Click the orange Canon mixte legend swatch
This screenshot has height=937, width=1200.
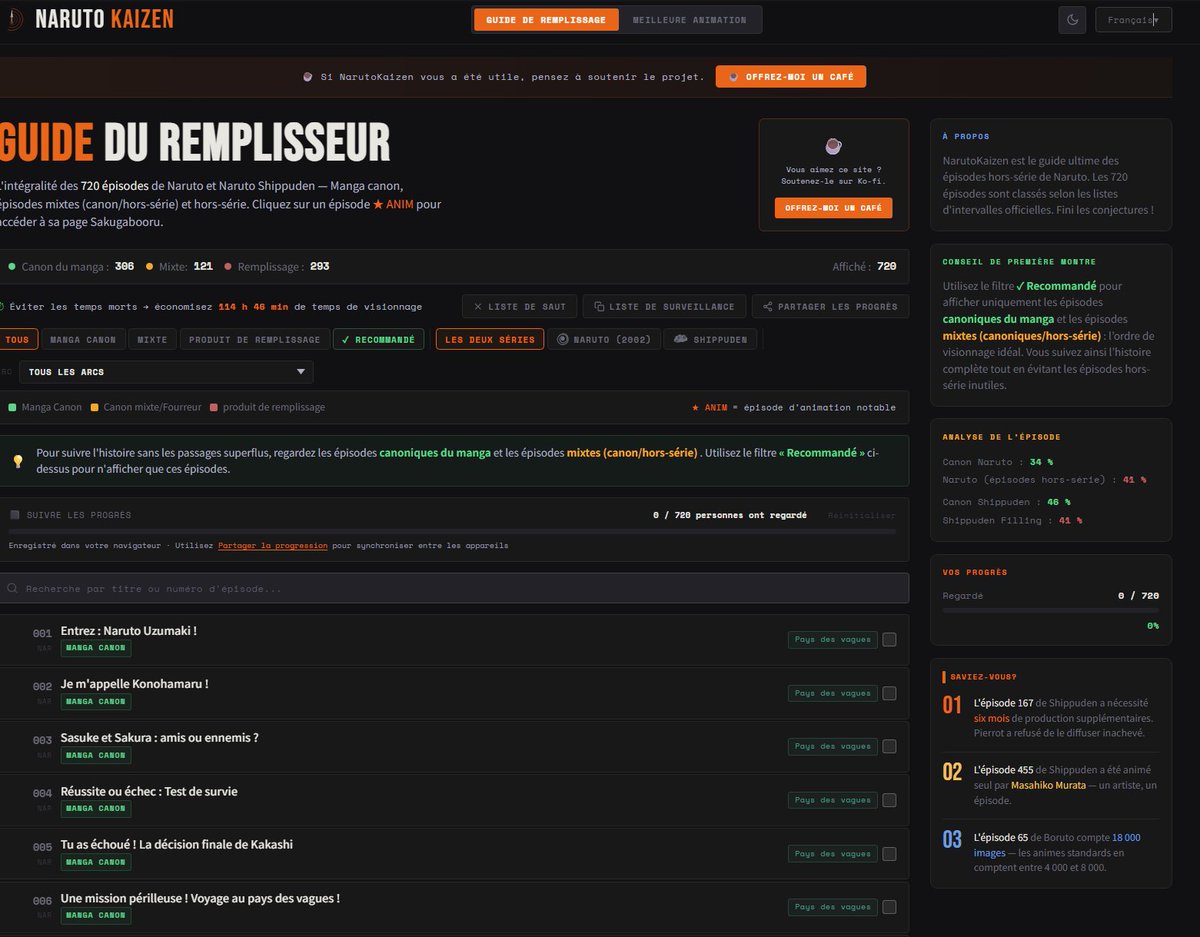pos(94,407)
